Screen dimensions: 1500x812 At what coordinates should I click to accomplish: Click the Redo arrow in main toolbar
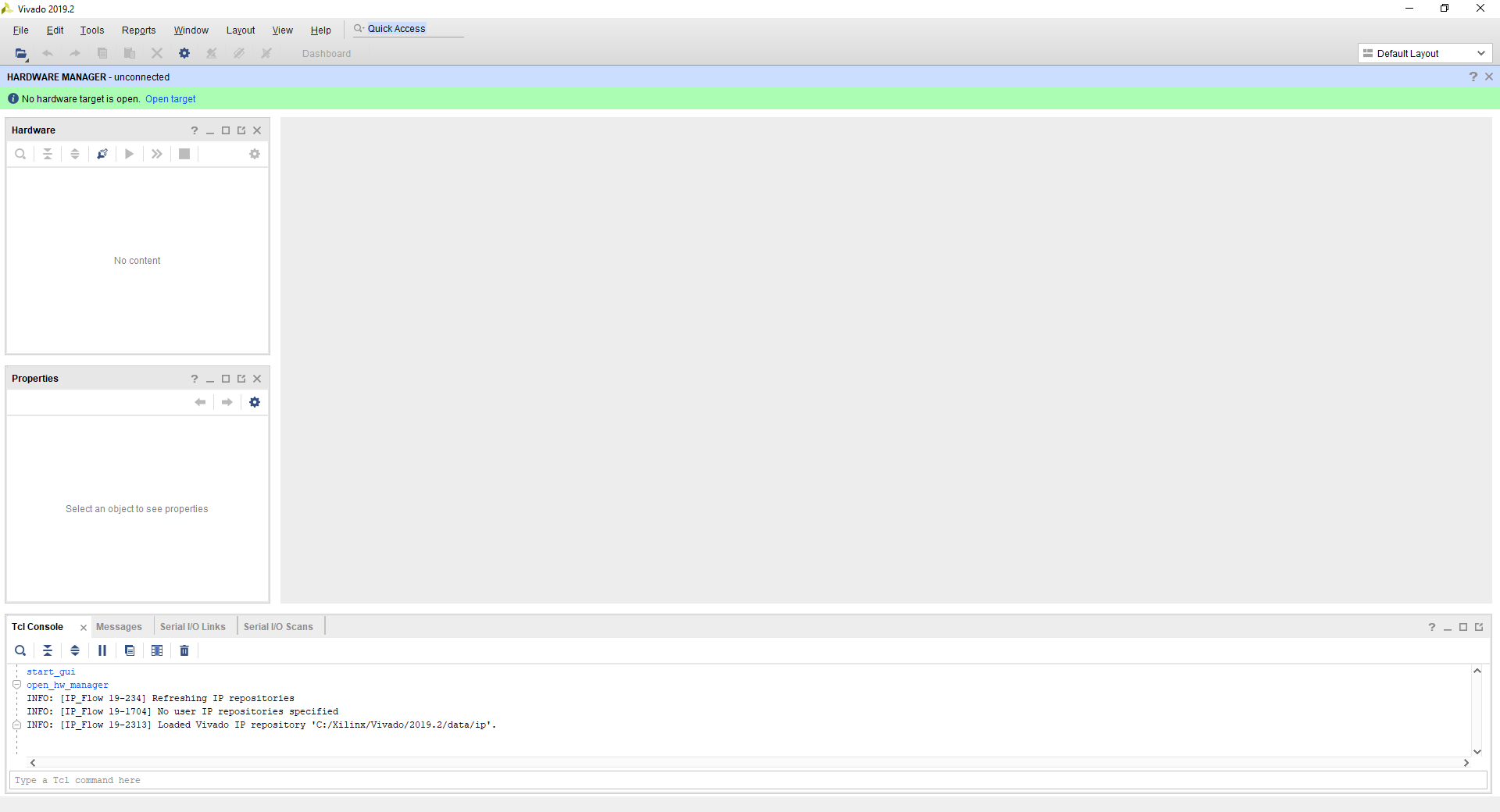click(x=75, y=54)
